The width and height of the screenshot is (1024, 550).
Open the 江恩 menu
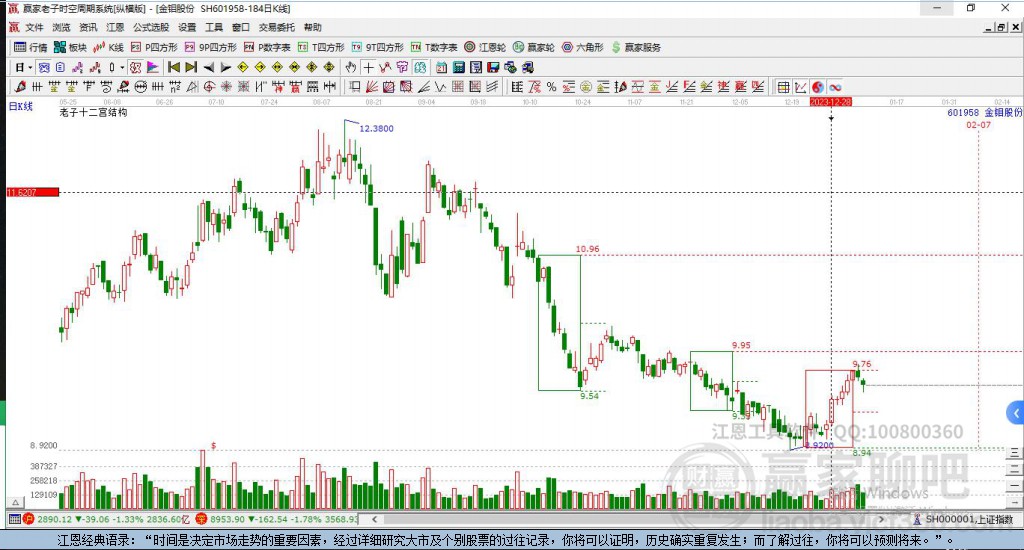[x=115, y=27]
